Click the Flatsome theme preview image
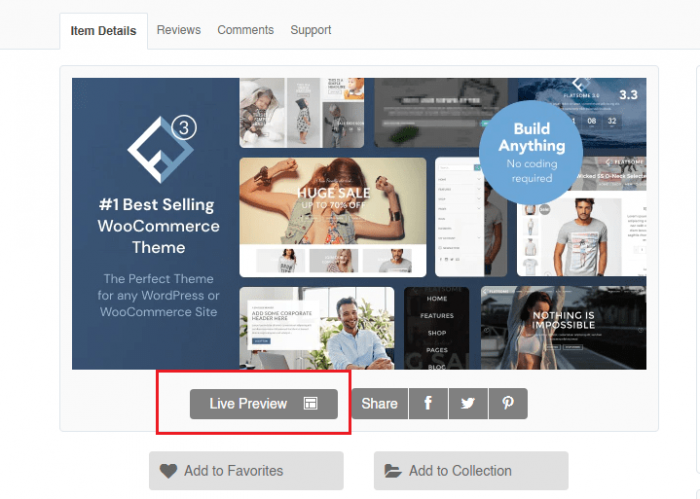This screenshot has height=499, width=700. pos(359,224)
